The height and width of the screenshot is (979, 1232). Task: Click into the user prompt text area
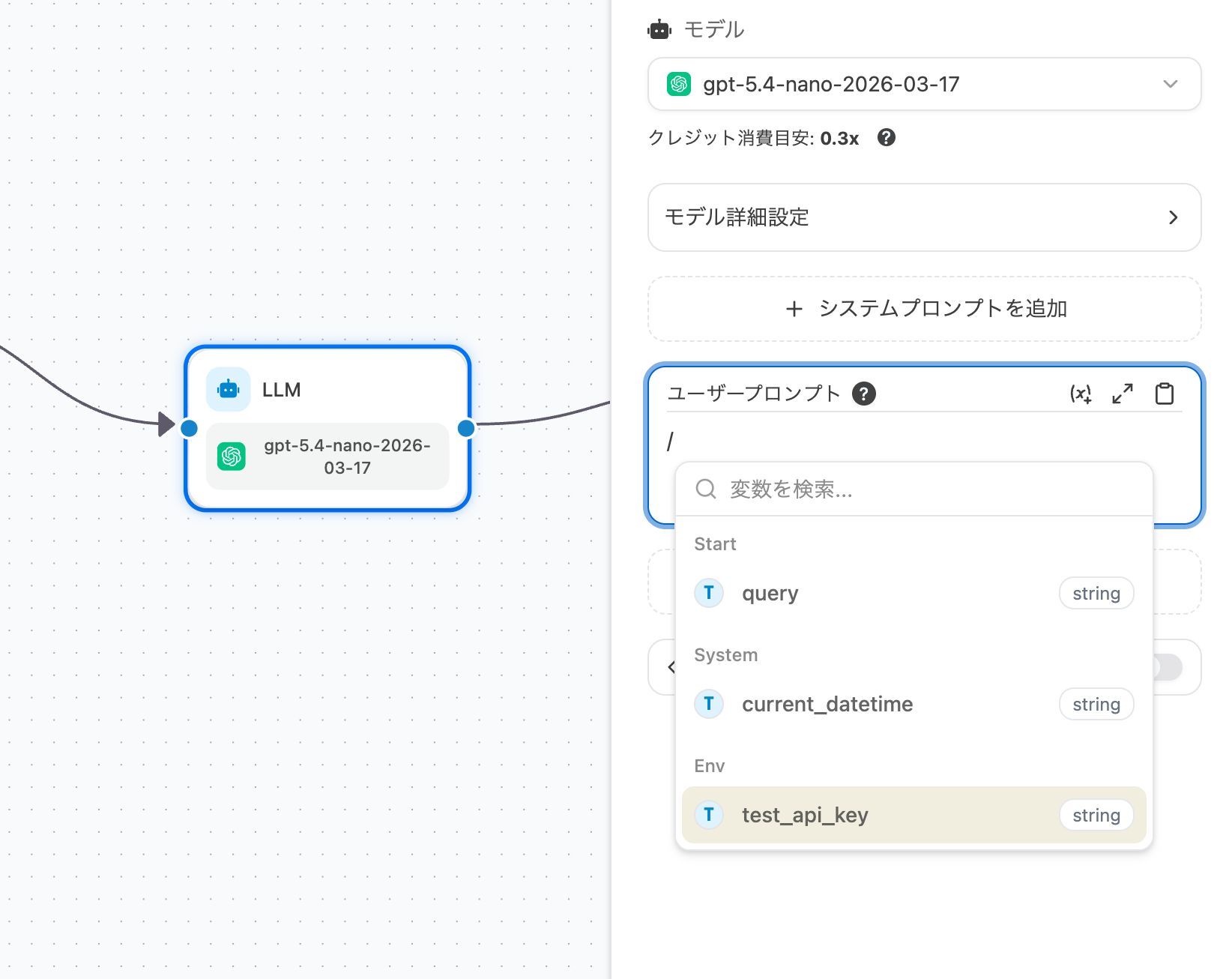pos(925,442)
